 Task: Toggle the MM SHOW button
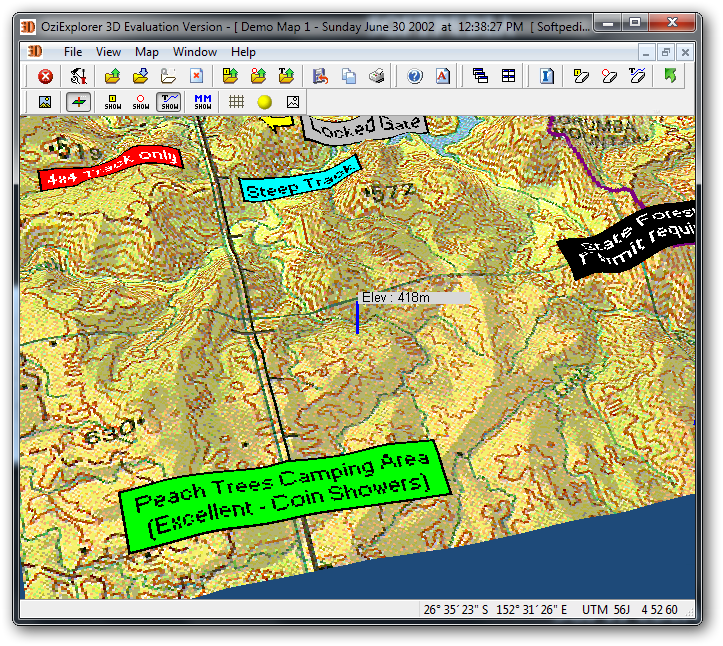(x=203, y=102)
